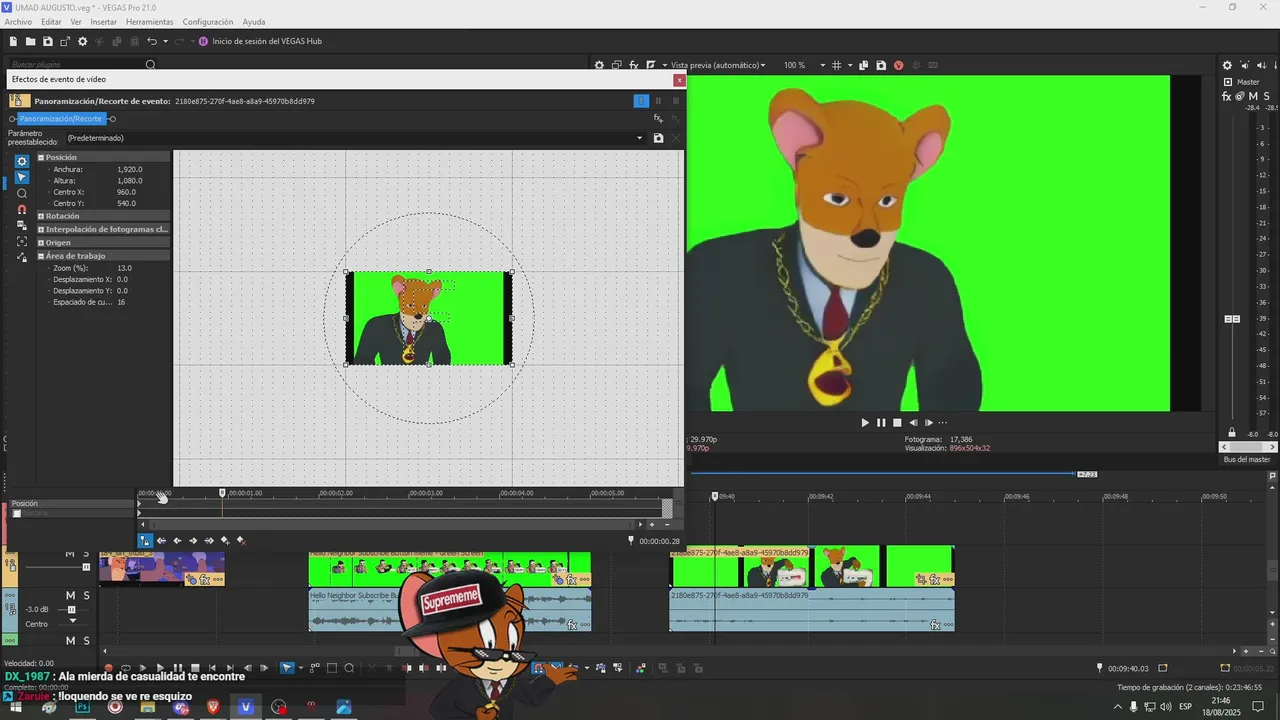Open Master bus FX

click(1227, 97)
